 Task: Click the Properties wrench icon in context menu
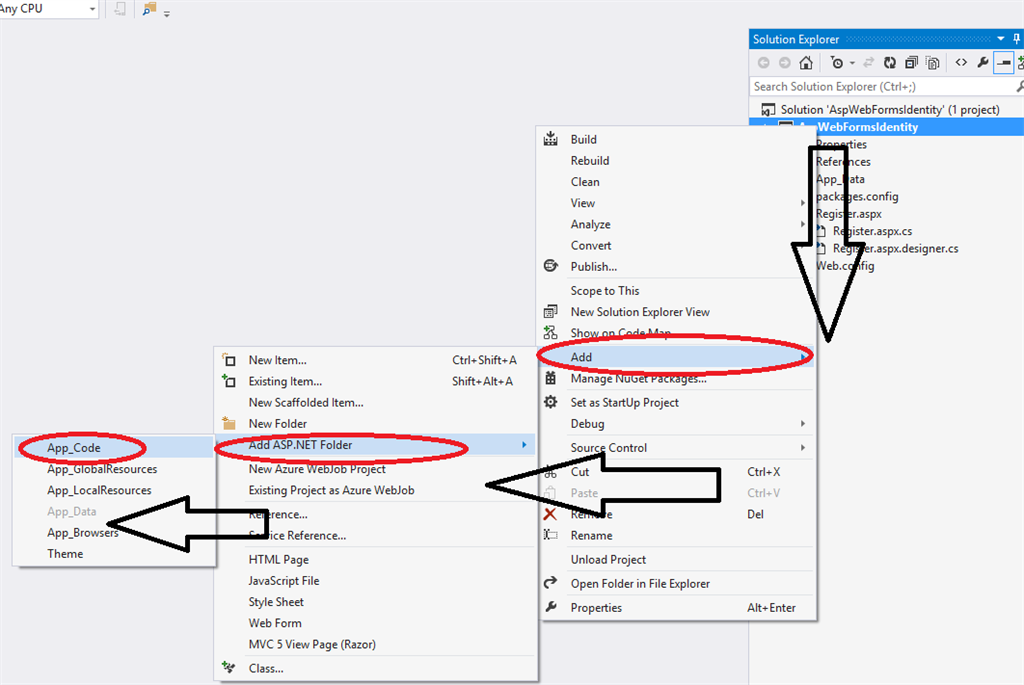551,607
